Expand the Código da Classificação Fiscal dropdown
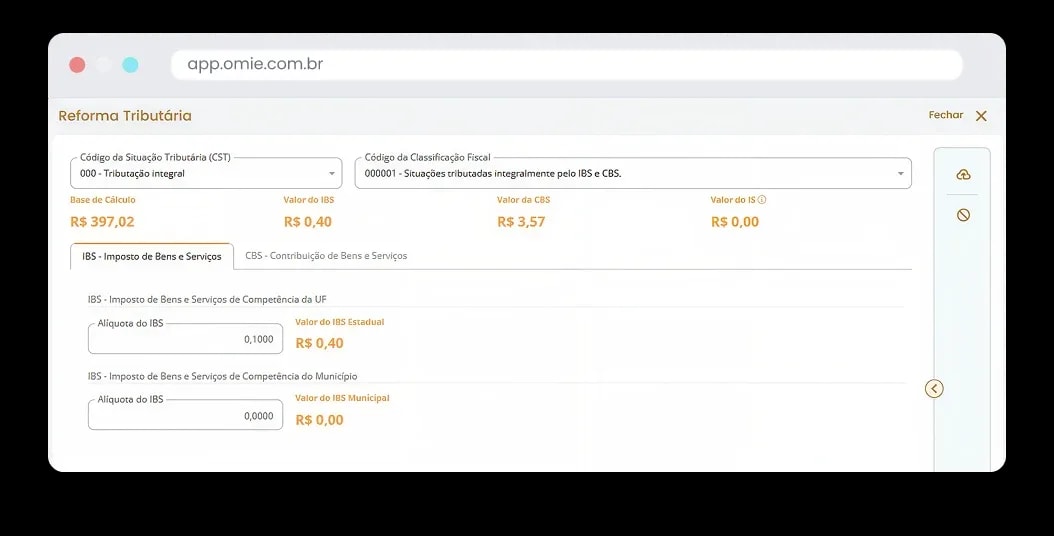Image resolution: width=1054 pixels, height=536 pixels. (x=633, y=173)
